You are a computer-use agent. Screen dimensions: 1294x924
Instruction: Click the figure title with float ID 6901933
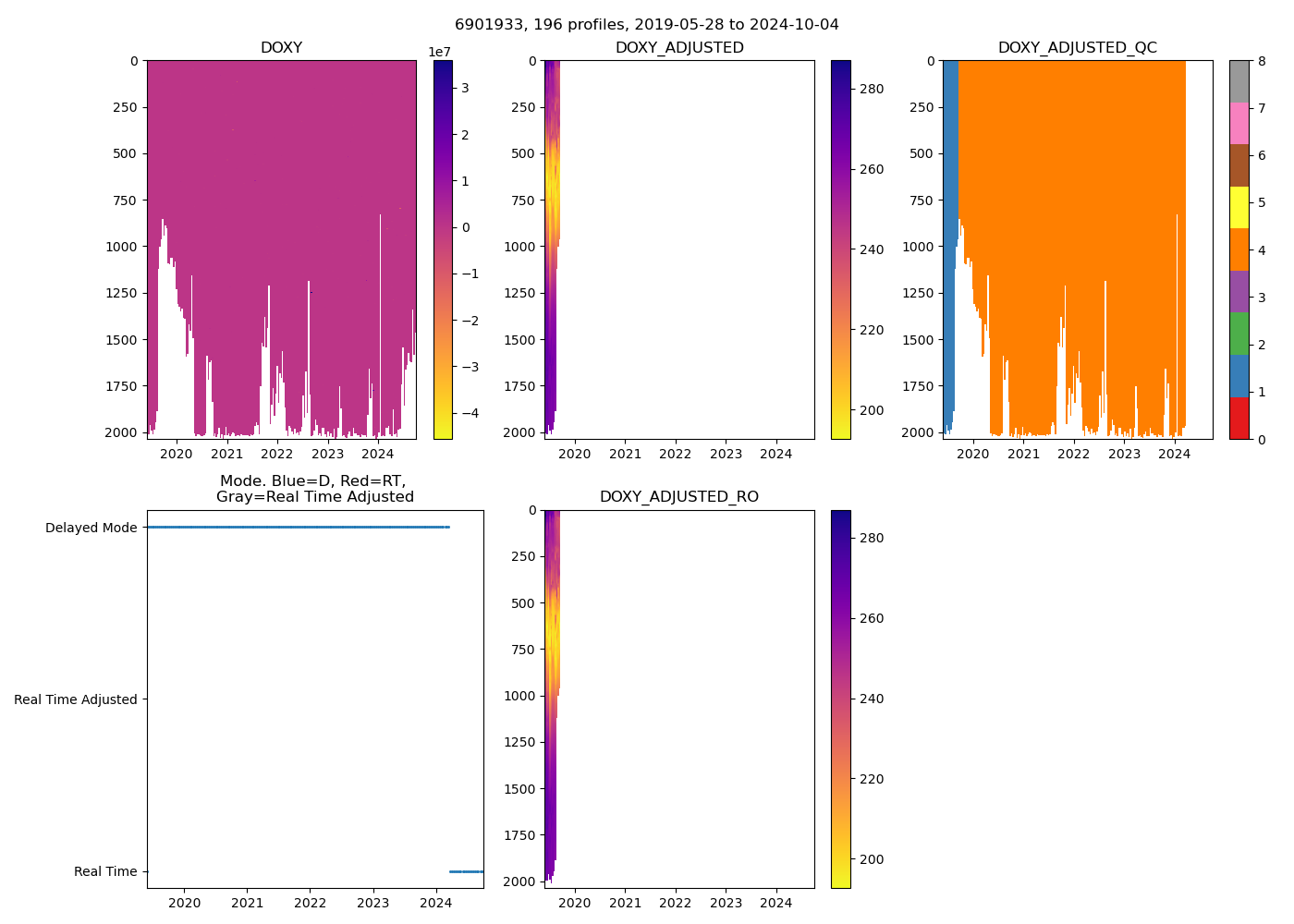click(x=646, y=25)
